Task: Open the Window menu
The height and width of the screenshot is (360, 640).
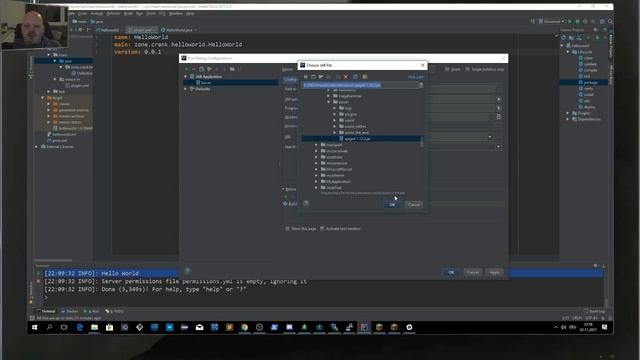Action: click(x=176, y=13)
